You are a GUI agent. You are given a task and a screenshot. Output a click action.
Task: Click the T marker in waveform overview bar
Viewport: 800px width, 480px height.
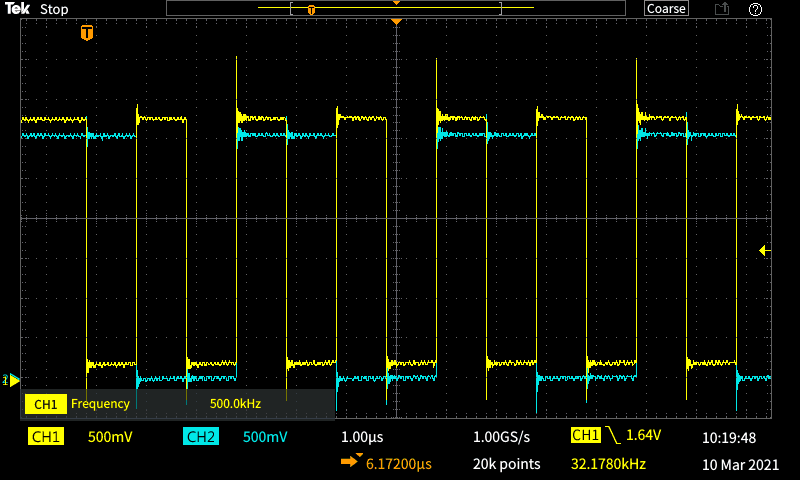311,9
